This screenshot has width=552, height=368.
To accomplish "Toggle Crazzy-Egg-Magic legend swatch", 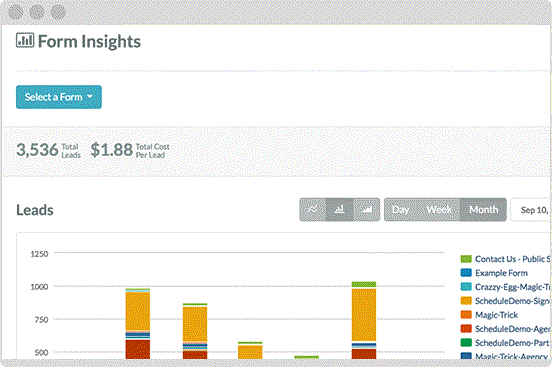I will tap(466, 287).
